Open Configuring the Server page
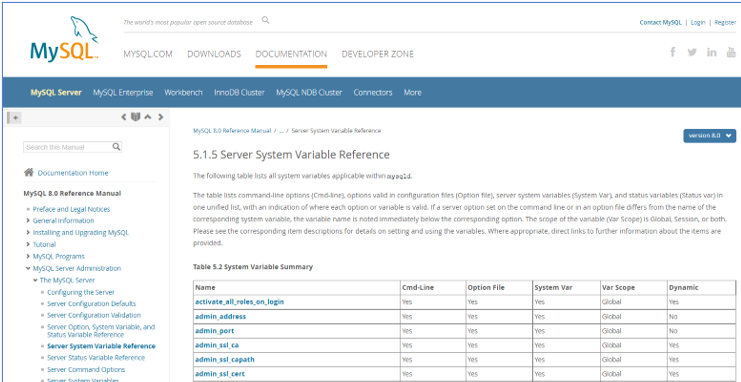 (81, 292)
